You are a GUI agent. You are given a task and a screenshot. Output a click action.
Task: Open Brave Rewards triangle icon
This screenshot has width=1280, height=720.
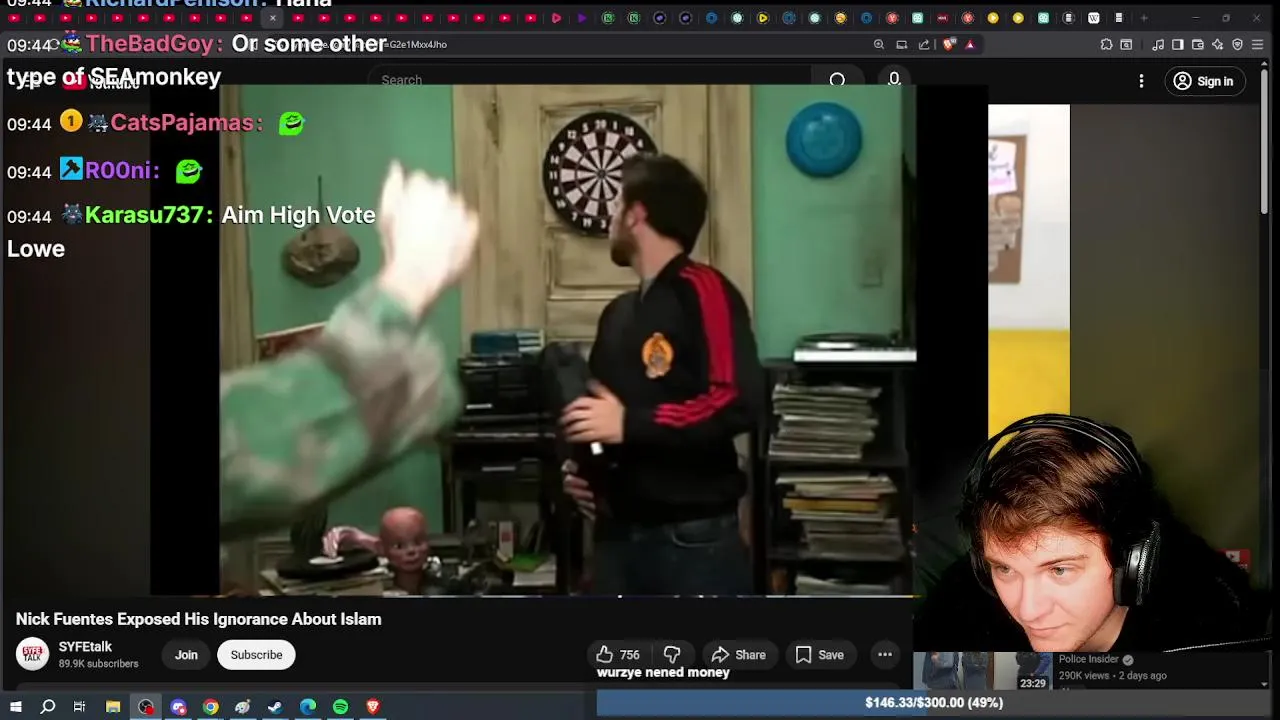(969, 44)
